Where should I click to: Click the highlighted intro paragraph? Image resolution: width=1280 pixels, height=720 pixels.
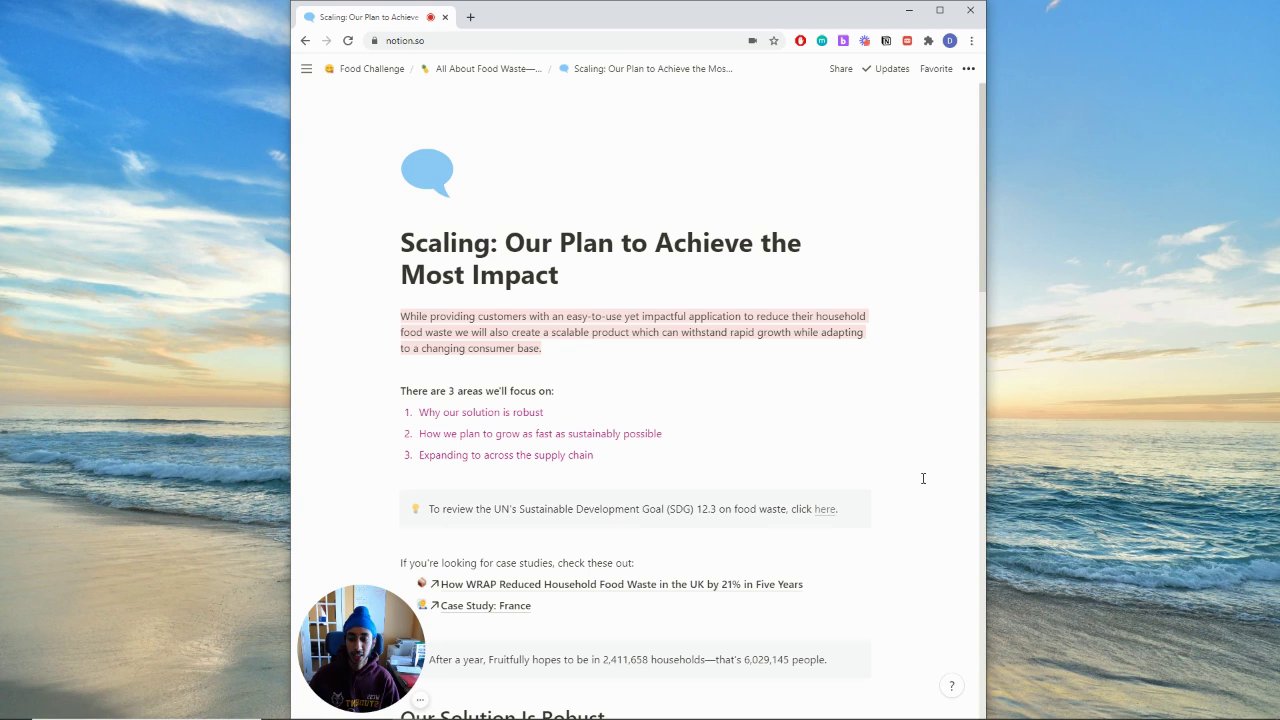pyautogui.click(x=633, y=332)
